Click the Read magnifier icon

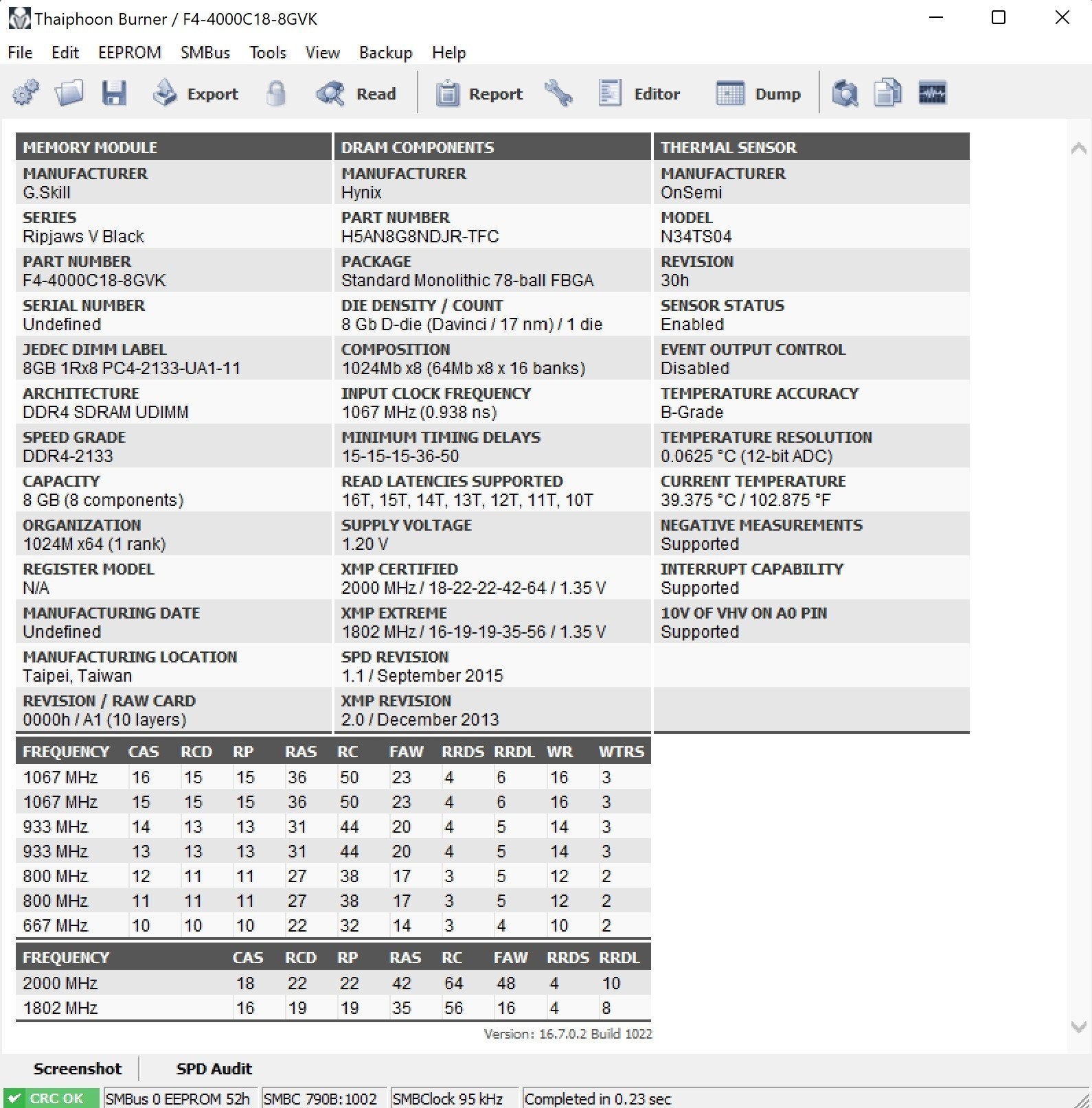(x=330, y=93)
